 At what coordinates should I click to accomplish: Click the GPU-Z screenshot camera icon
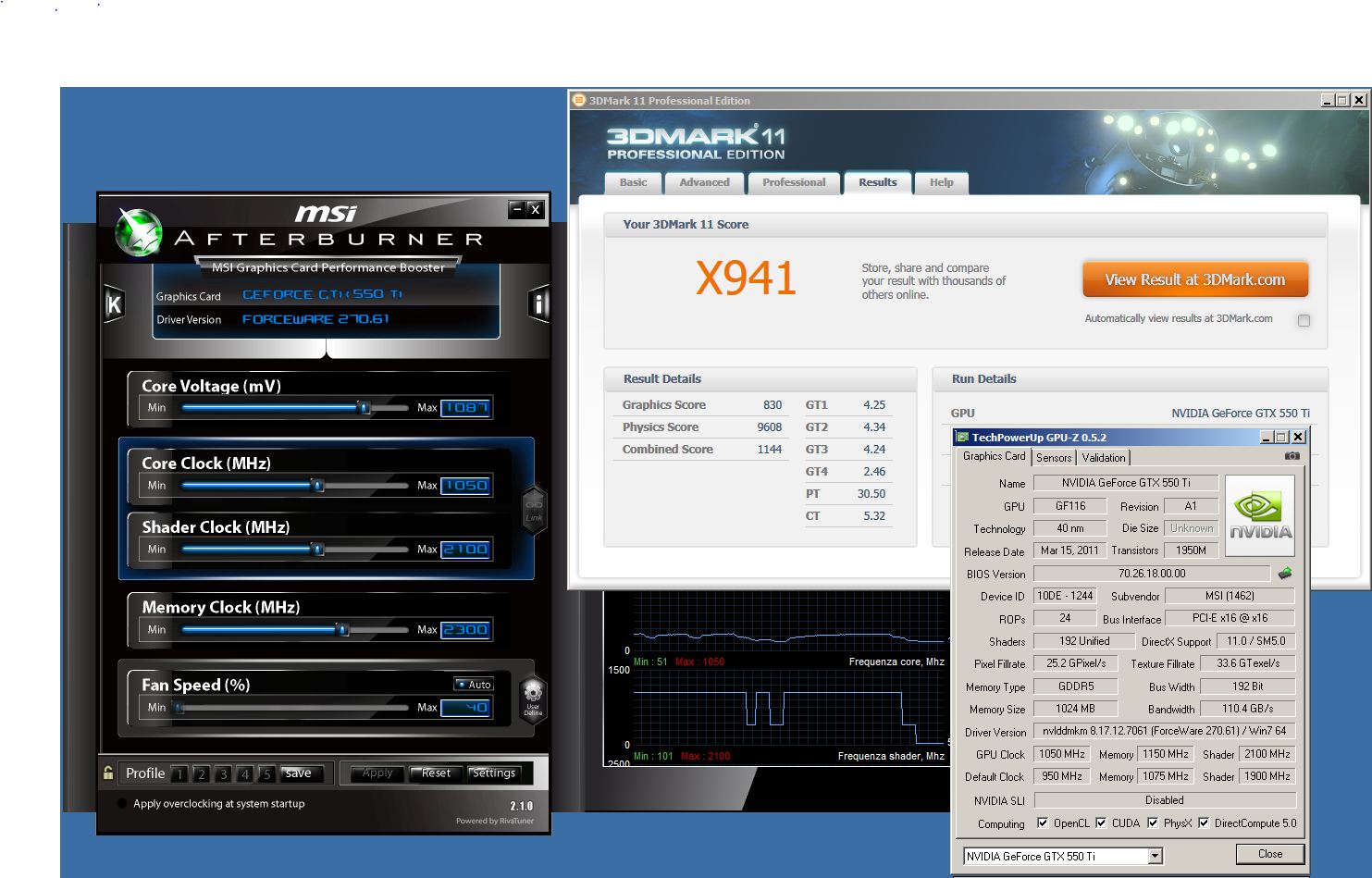click(1292, 456)
